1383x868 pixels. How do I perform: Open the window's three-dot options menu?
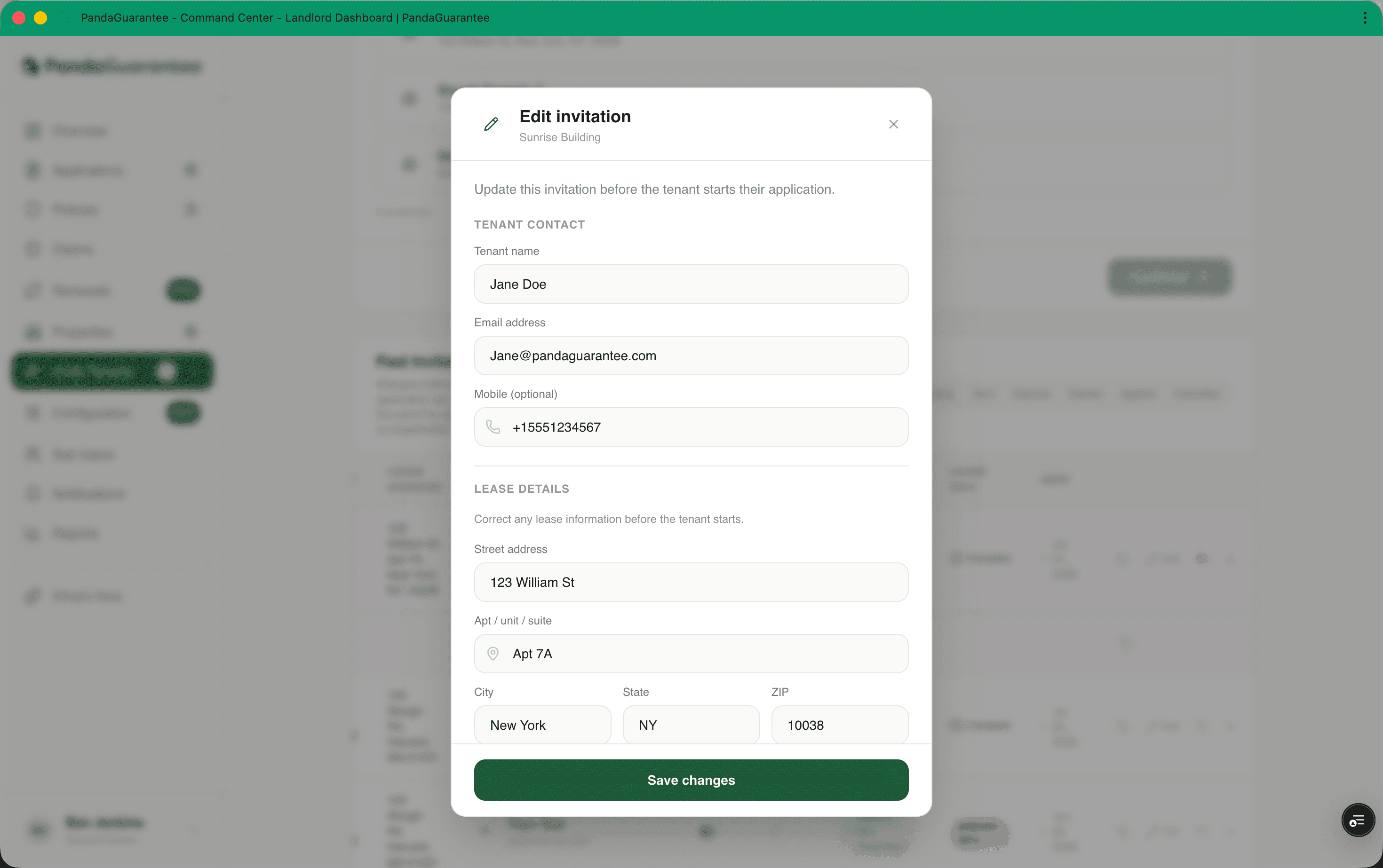1365,18
